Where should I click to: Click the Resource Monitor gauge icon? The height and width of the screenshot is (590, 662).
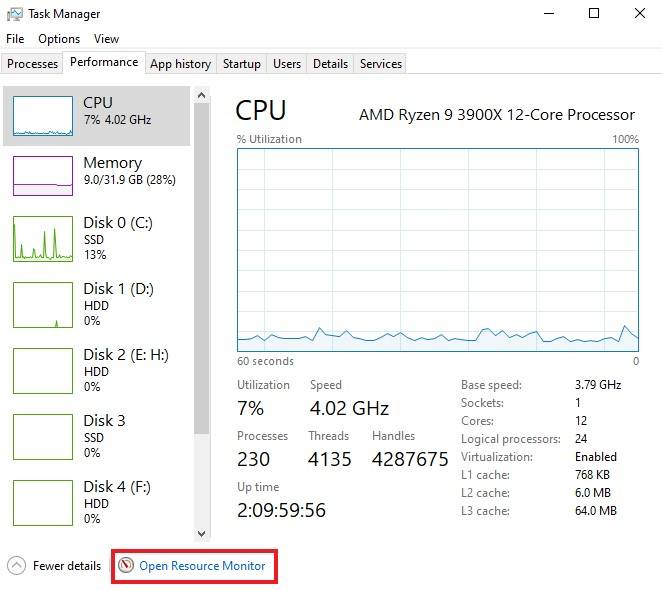tap(125, 565)
